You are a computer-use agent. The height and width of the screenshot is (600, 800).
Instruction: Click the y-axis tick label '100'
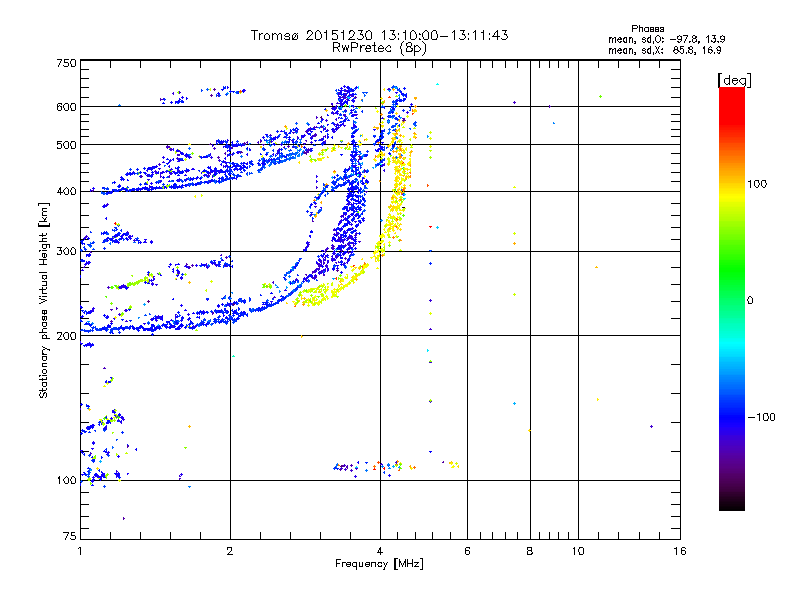pyautogui.click(x=66, y=481)
